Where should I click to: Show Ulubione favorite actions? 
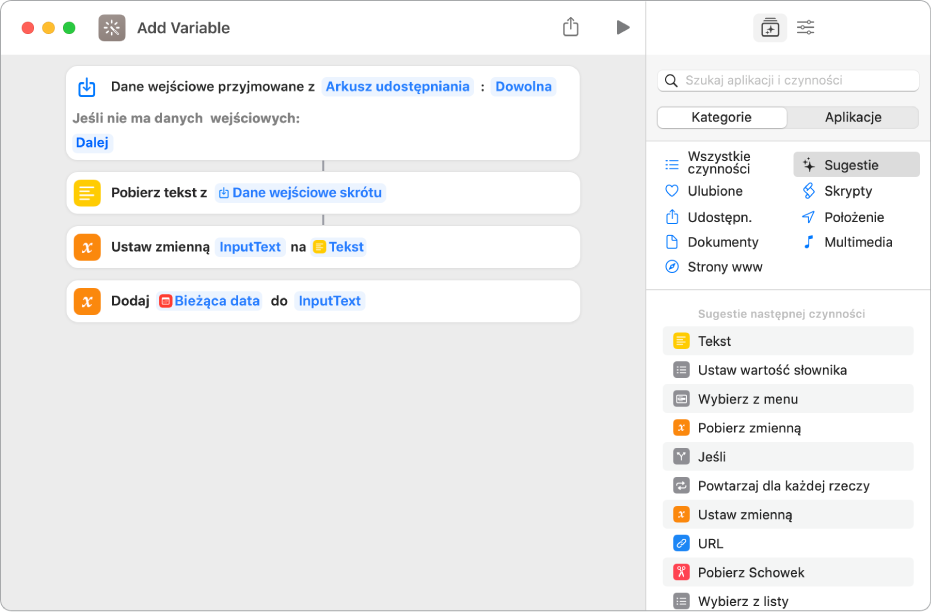click(x=714, y=191)
